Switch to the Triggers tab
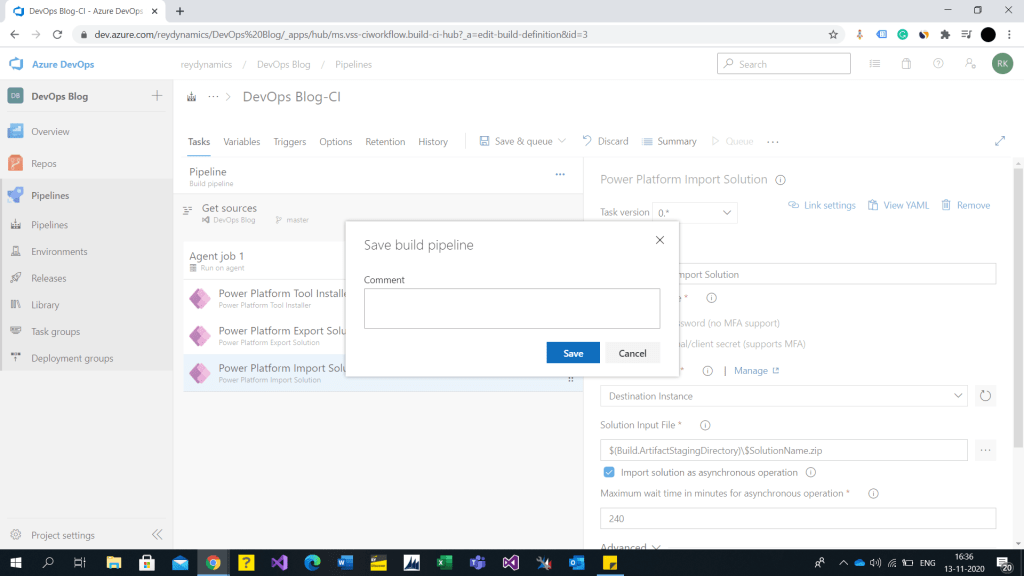The image size is (1024, 576). (x=290, y=142)
